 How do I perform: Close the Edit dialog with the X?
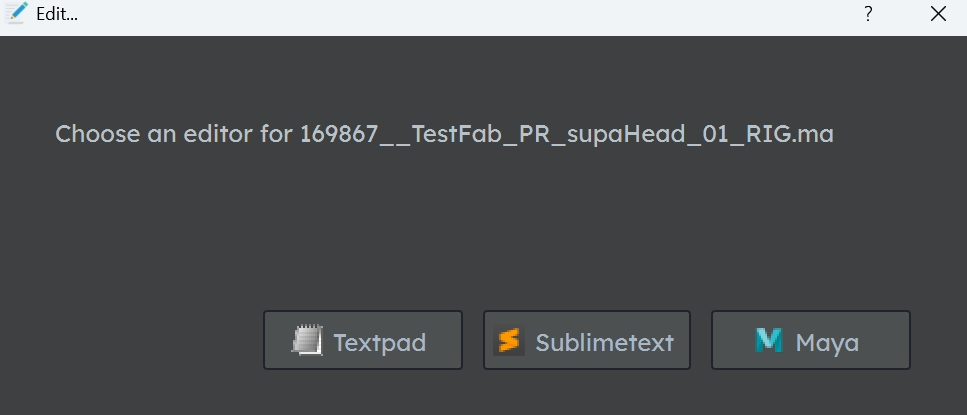(938, 14)
